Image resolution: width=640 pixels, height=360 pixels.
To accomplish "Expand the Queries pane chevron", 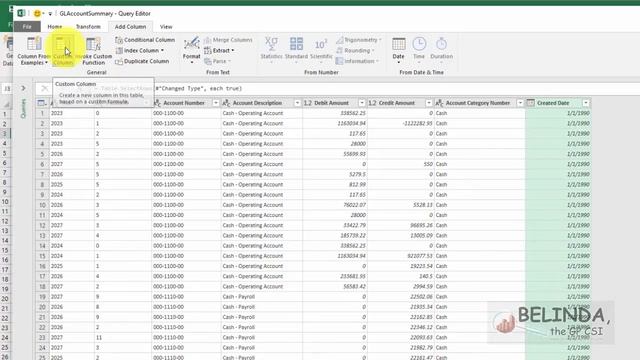I will click(x=23, y=88).
